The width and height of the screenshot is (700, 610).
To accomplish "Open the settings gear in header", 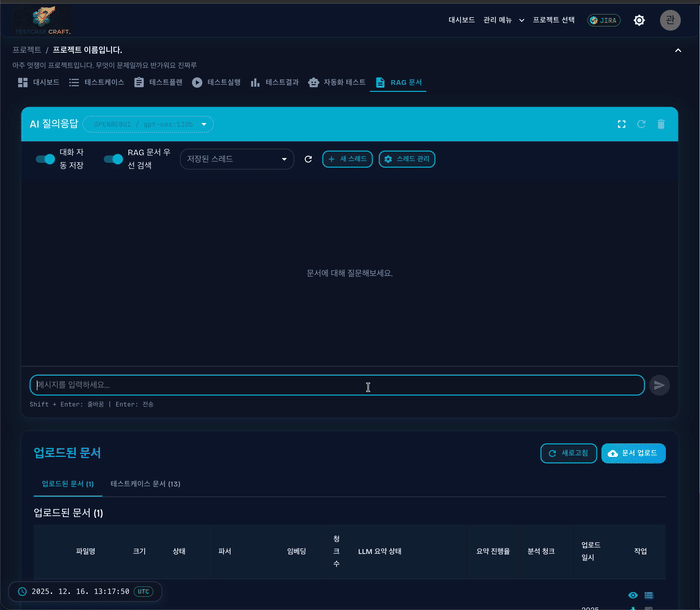I will [639, 20].
